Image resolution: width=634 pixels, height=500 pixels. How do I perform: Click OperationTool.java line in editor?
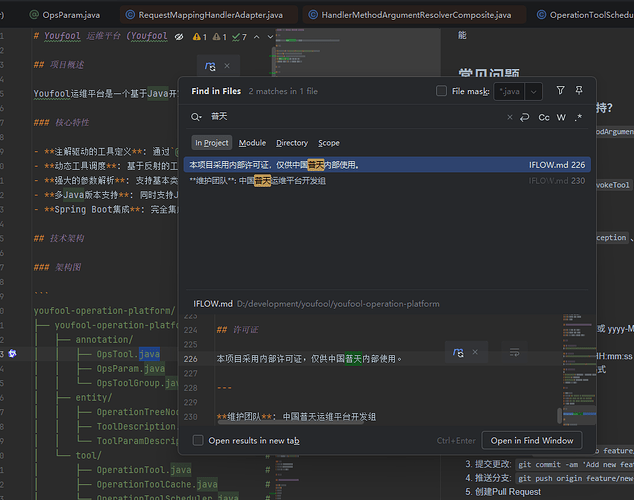[144, 470]
